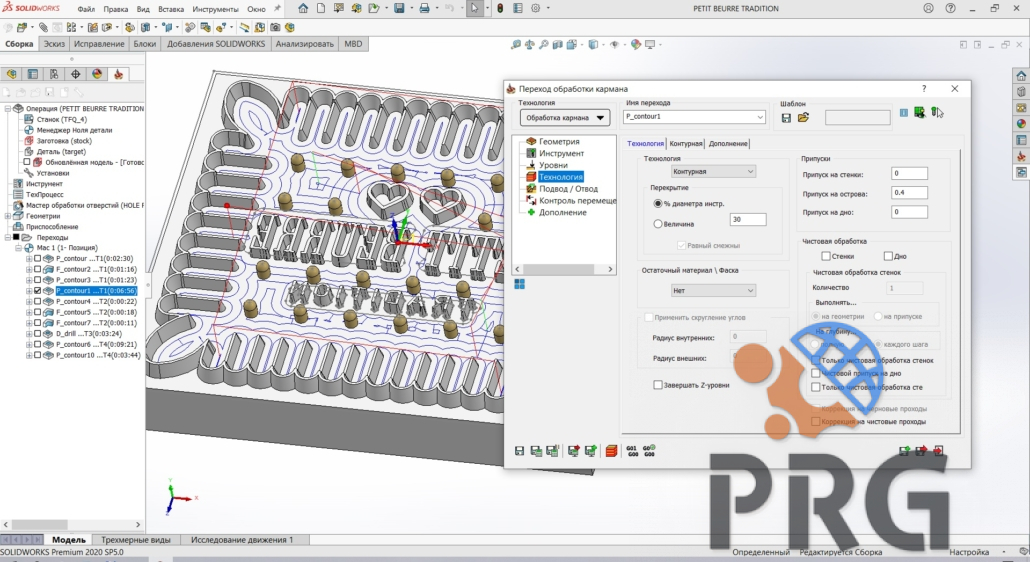Click the dialog tree horizontal scrollbar
This screenshot has width=1030, height=562.
tap(564, 269)
